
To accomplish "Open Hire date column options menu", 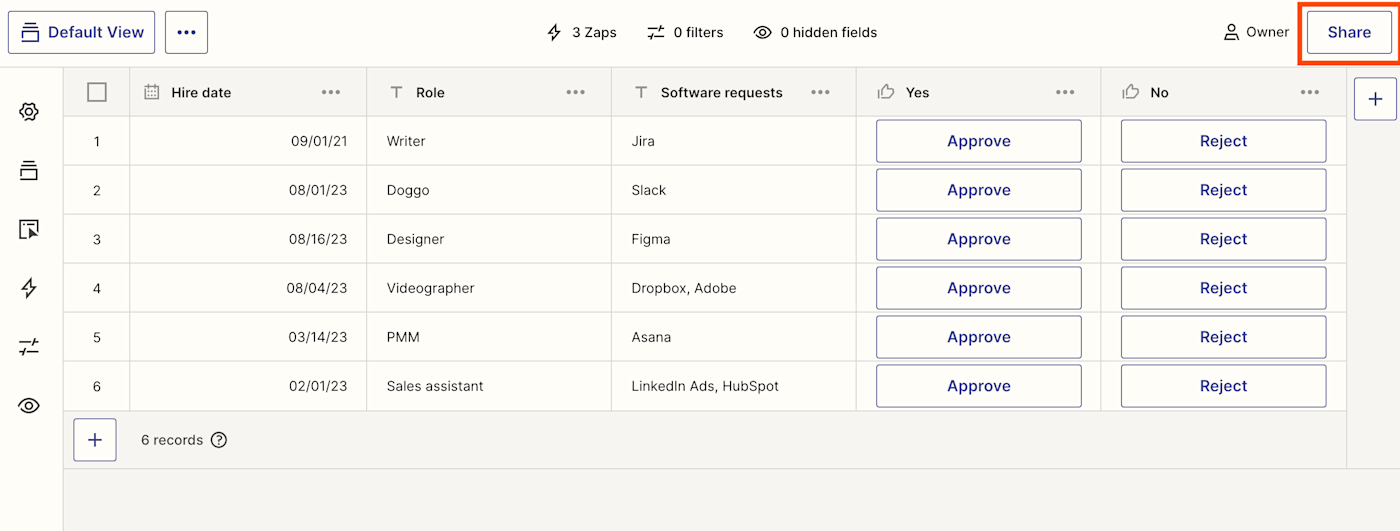I will (331, 92).
